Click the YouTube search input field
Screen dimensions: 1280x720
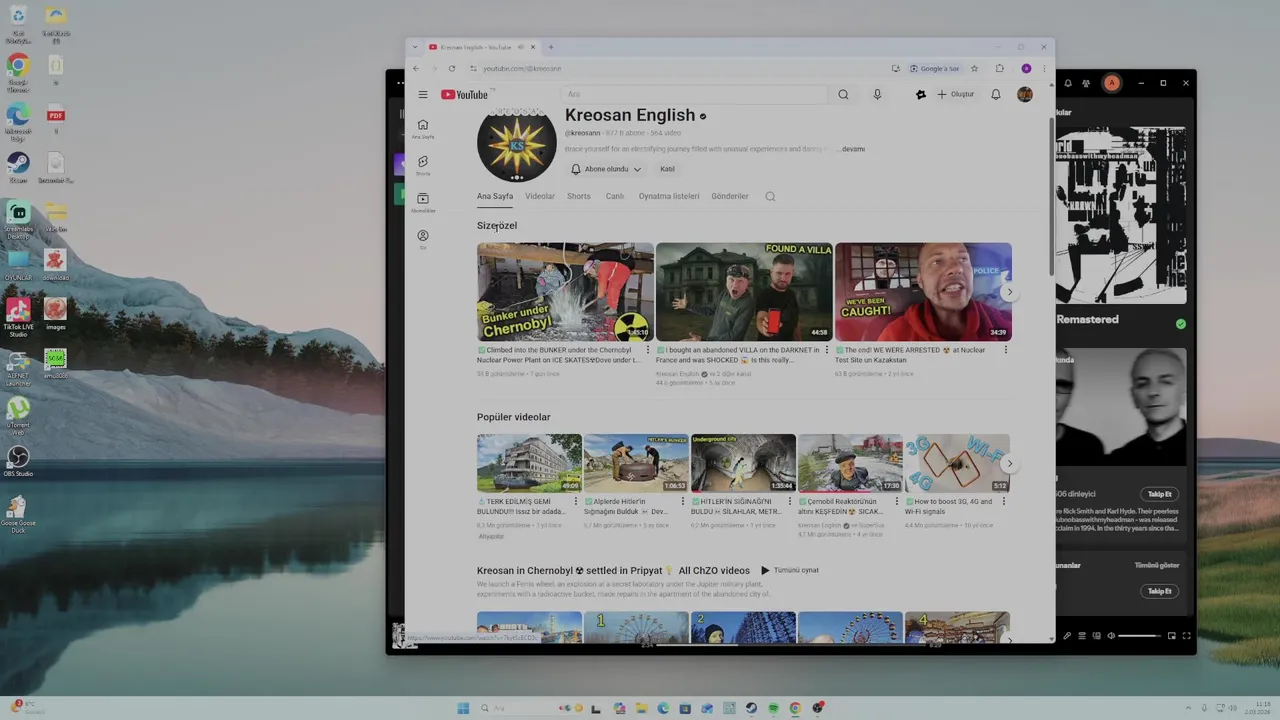tap(696, 95)
